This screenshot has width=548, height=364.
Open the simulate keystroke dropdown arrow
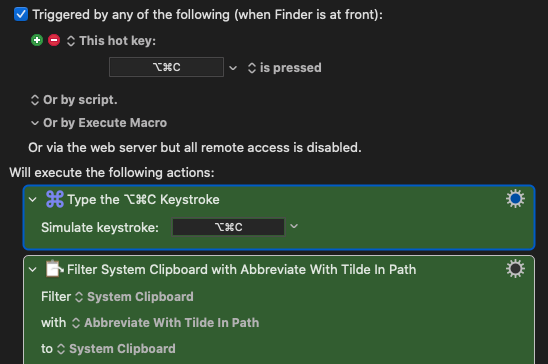pos(294,226)
